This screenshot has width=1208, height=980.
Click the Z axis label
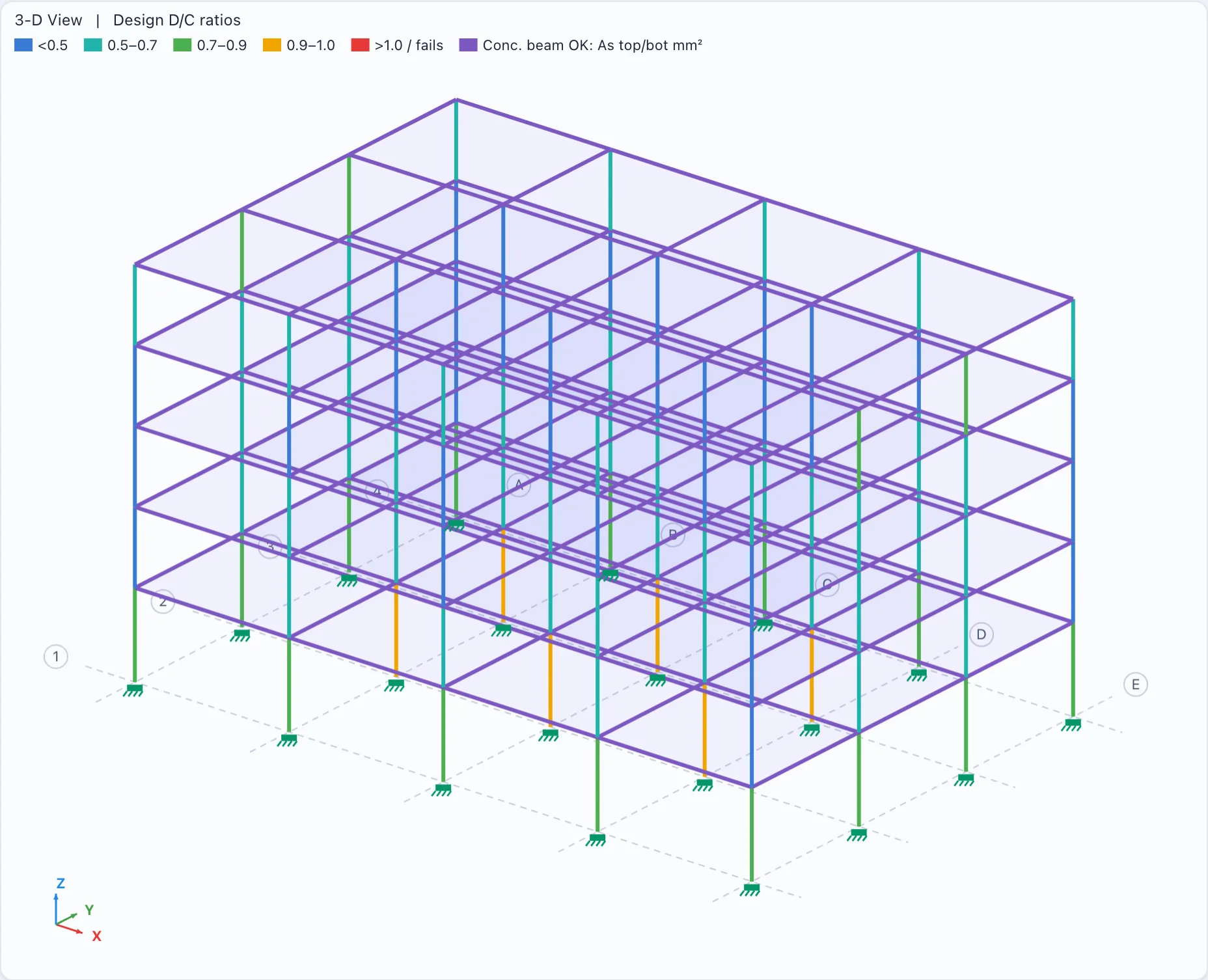tap(61, 883)
